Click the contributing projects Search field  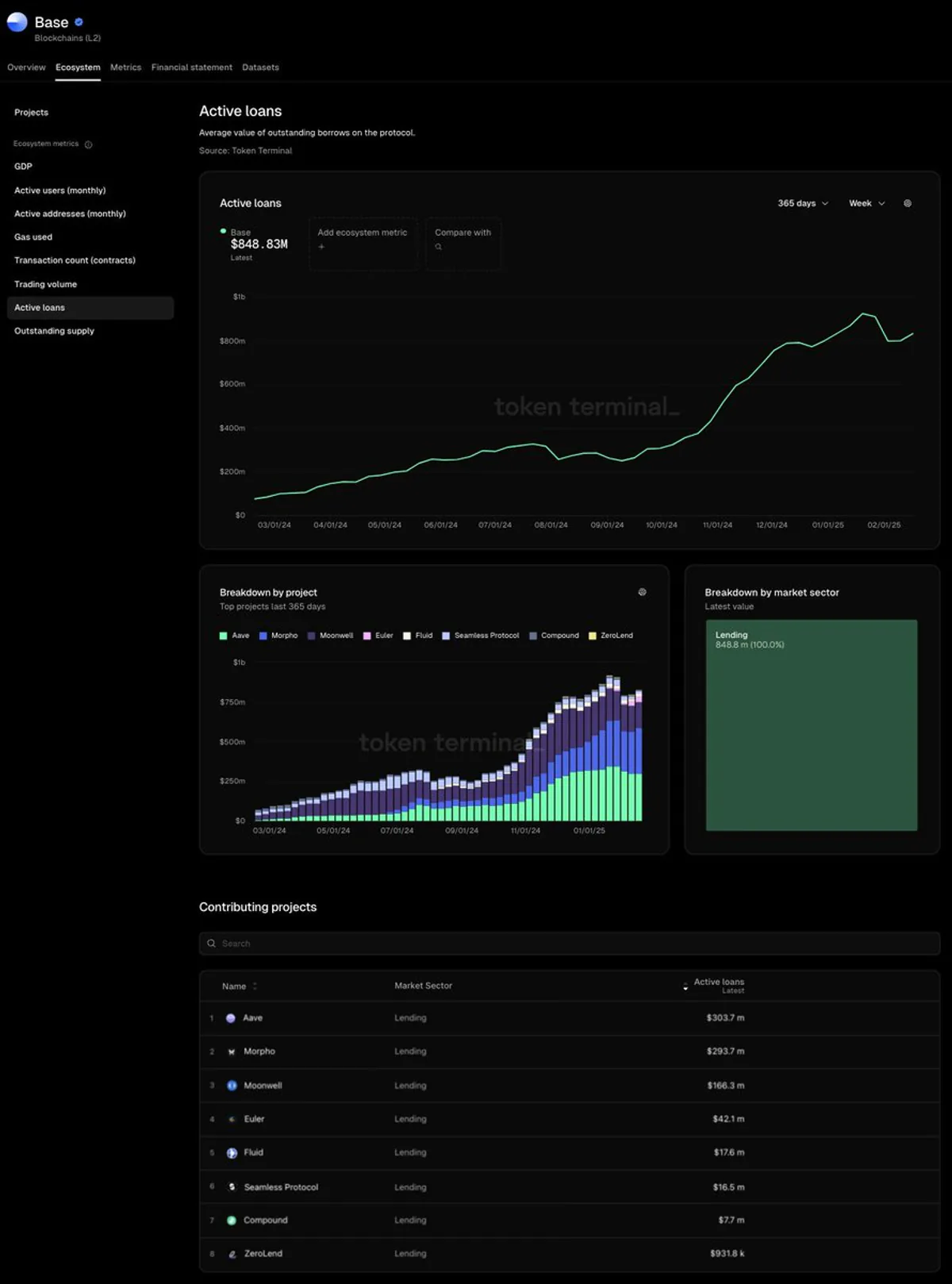pyautogui.click(x=570, y=944)
